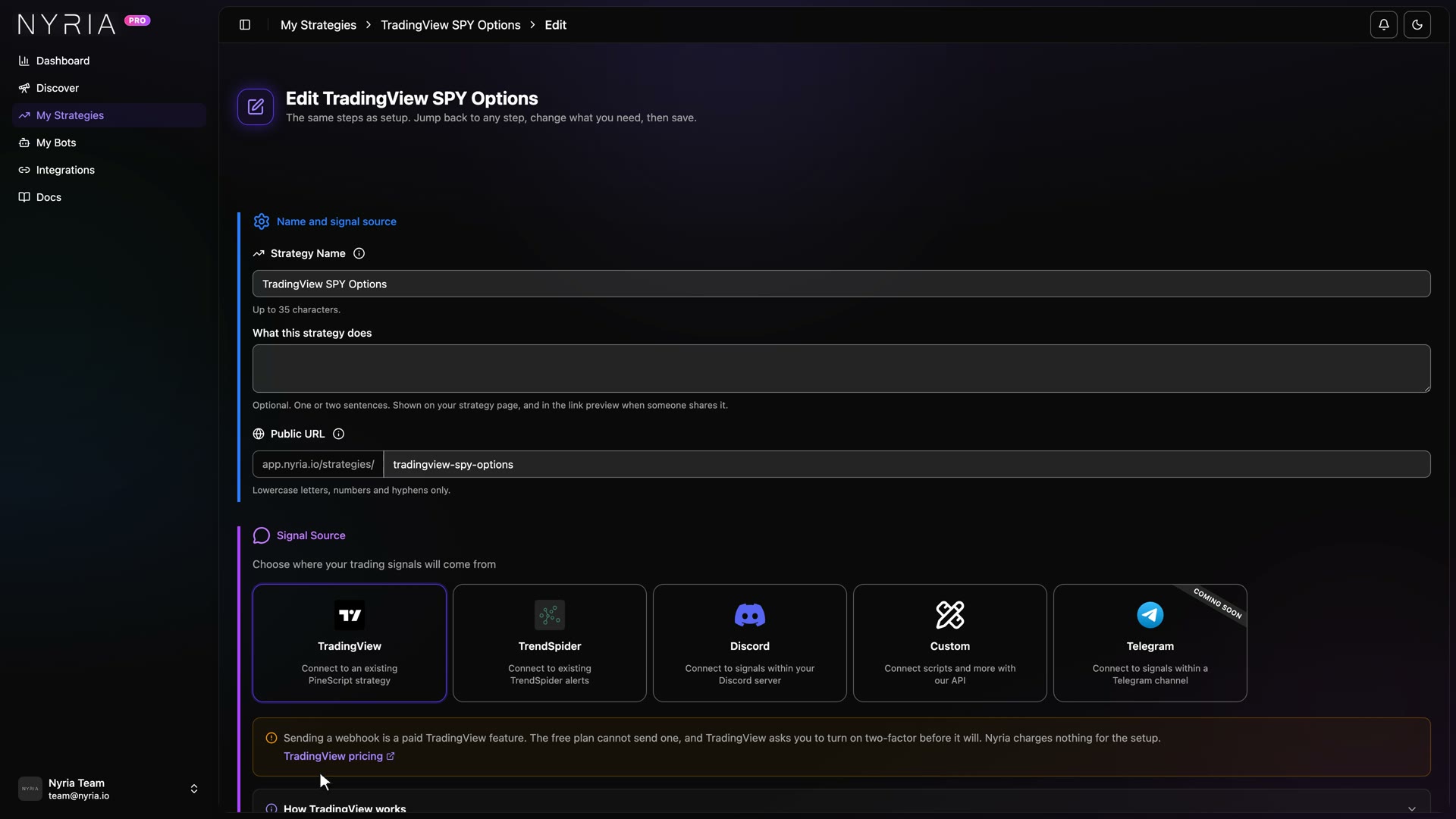This screenshot has height=819, width=1456.
Task: Go to Discover in the sidebar
Action: click(x=109, y=88)
